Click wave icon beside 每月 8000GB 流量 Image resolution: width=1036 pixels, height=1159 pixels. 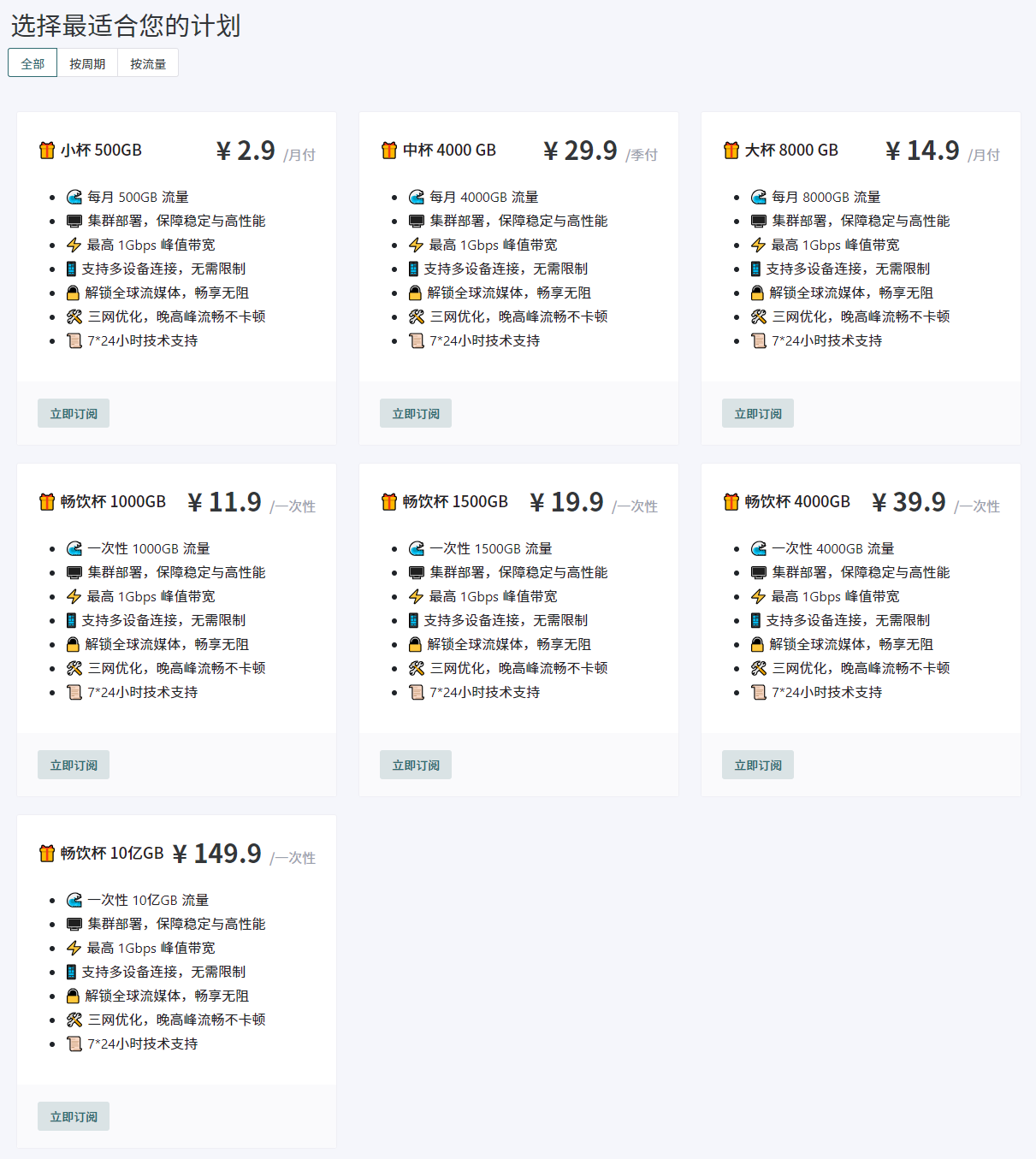click(759, 198)
